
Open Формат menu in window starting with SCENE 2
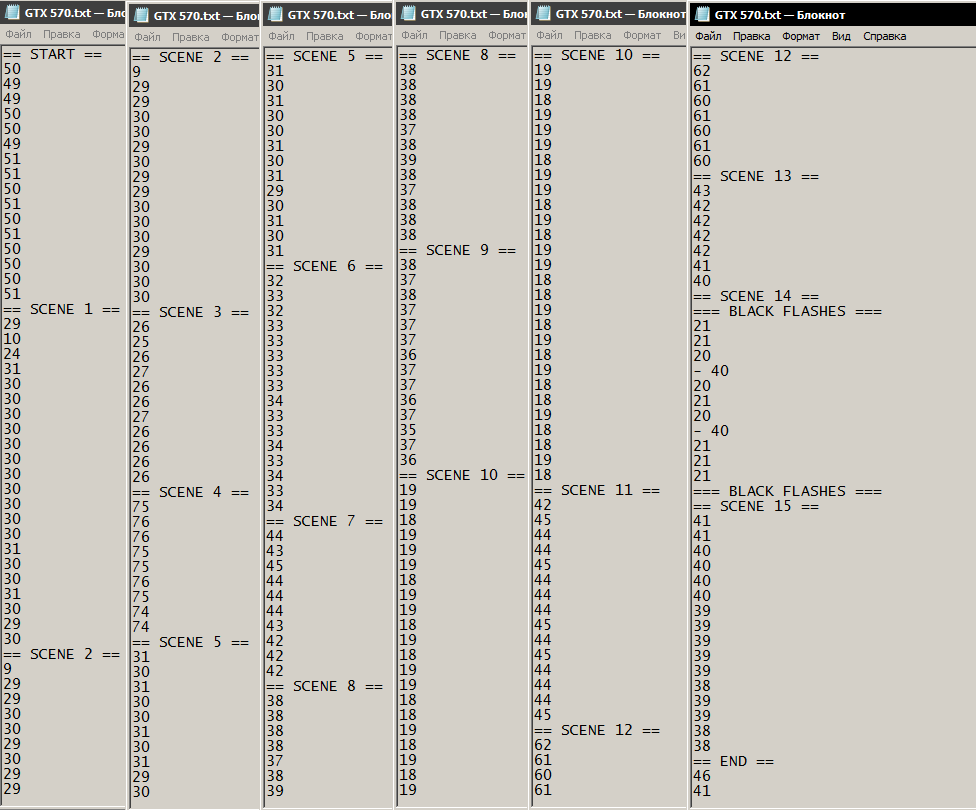coord(240,37)
